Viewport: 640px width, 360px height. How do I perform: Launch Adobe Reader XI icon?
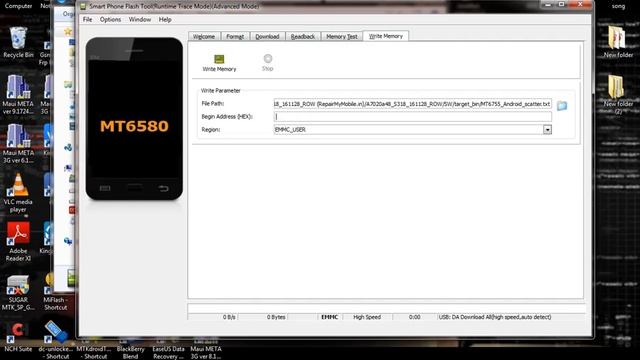click(x=18, y=242)
